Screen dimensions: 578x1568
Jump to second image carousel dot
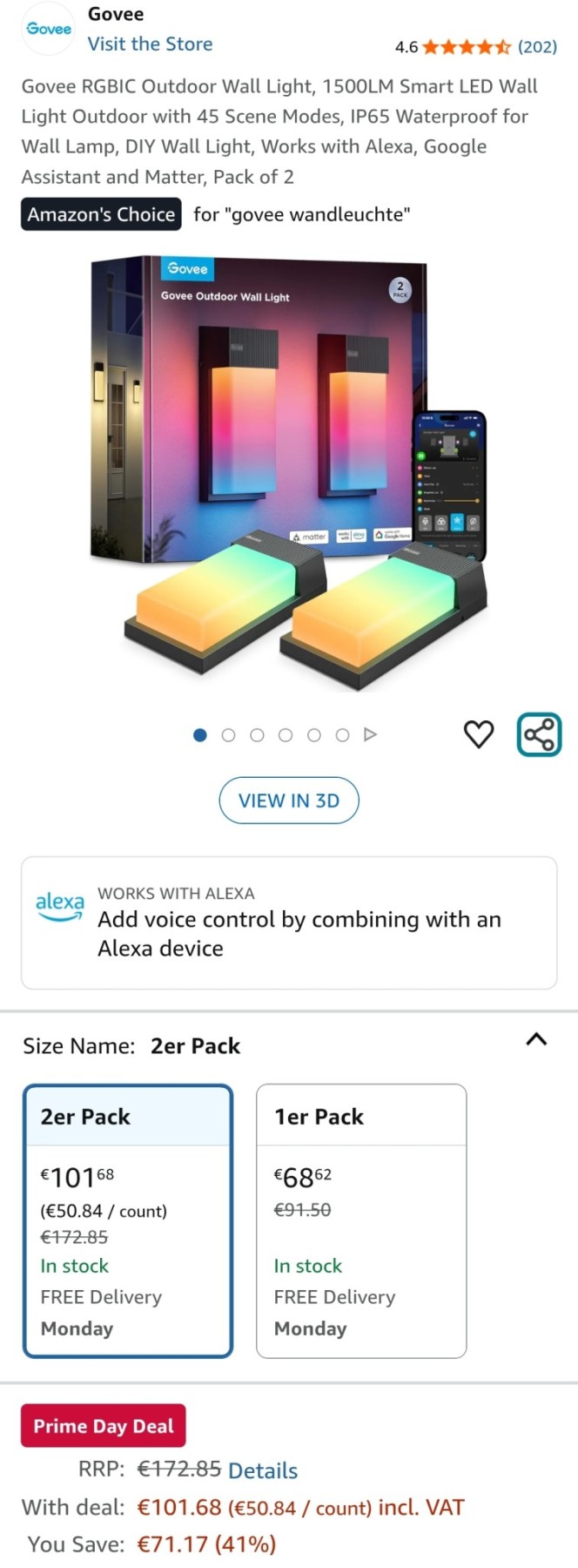(x=228, y=734)
